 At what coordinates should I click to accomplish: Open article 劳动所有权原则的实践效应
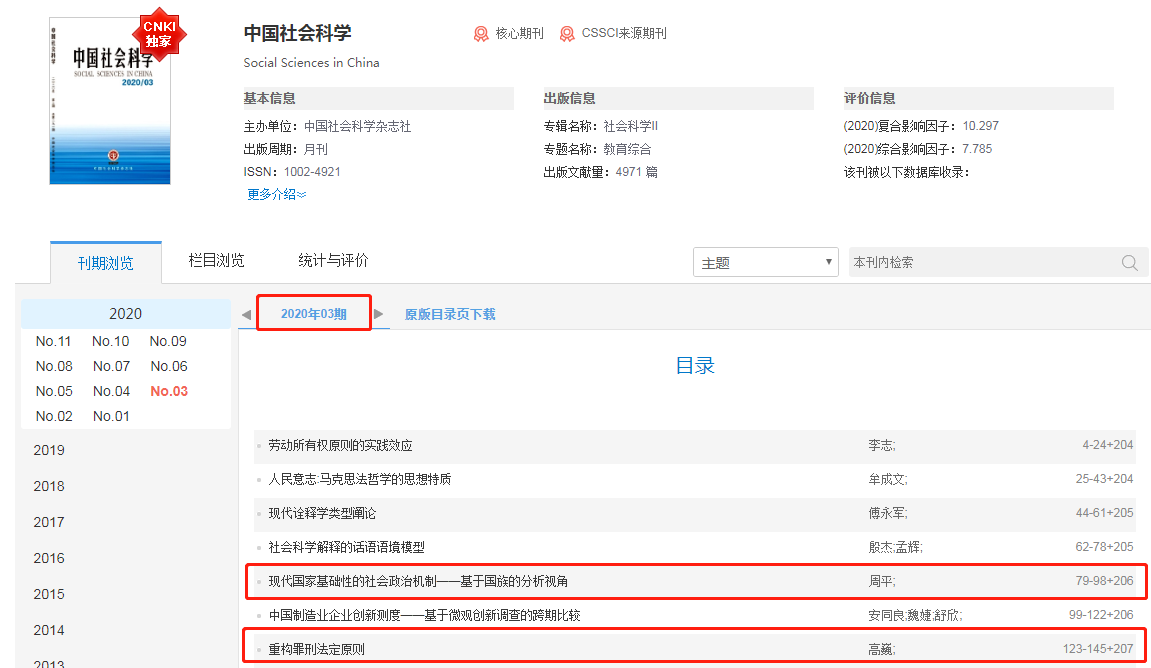tap(340, 445)
